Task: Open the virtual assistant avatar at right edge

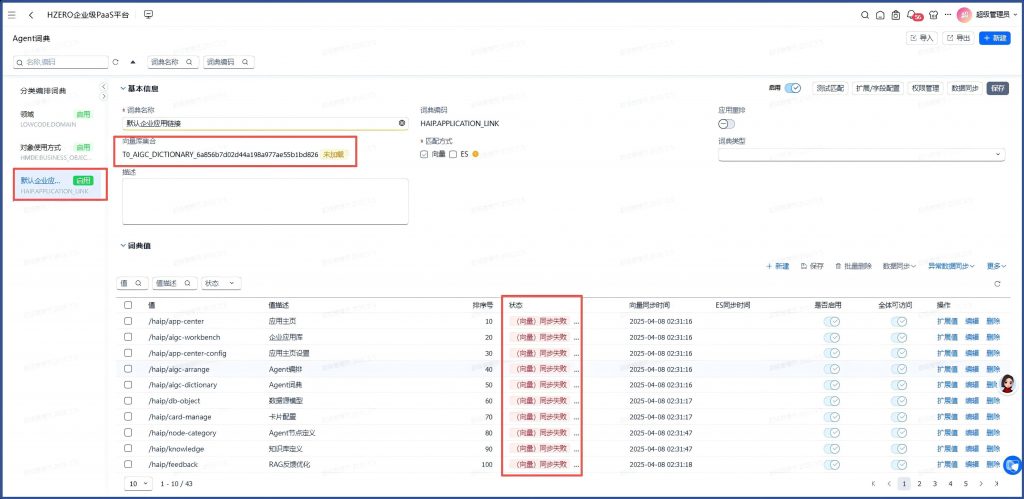Action: (x=1008, y=385)
